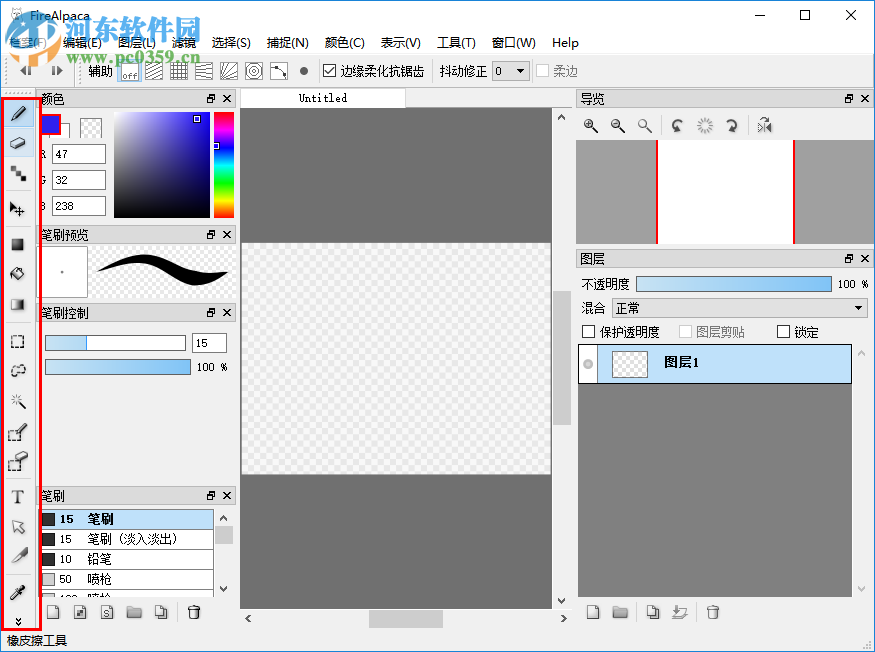Expand hidden tools with the toolbar chevron
875x652 pixels.
(x=17, y=619)
